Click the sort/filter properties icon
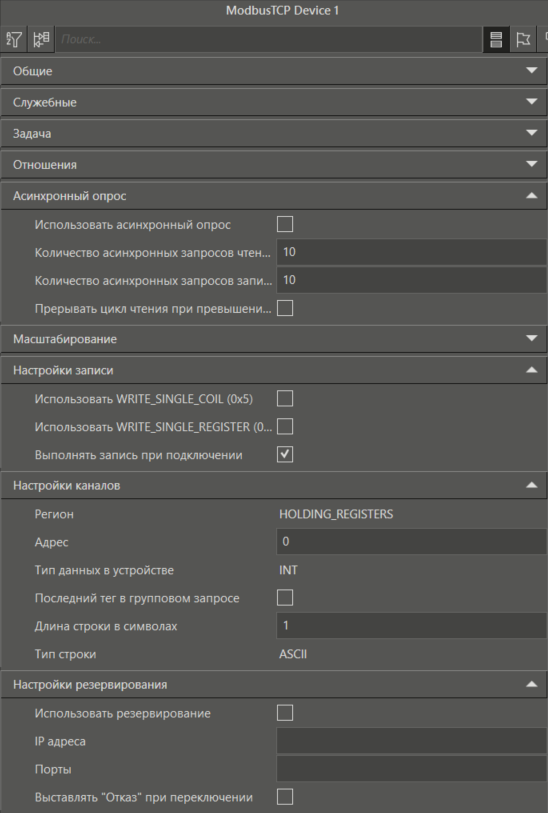 pos(14,39)
